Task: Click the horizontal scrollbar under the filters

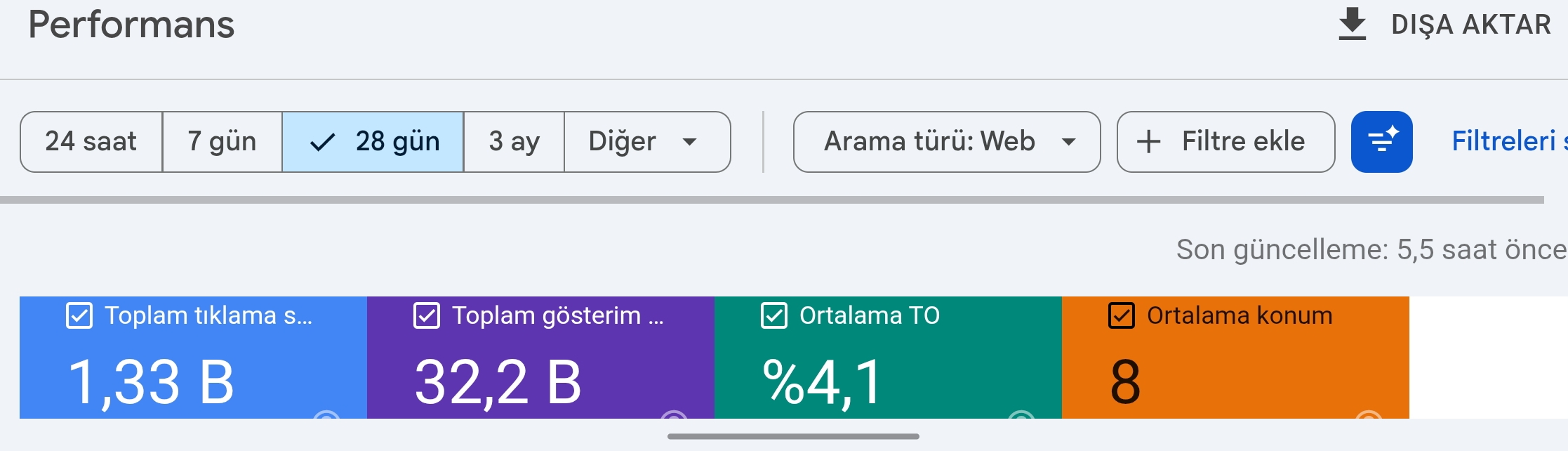Action: point(772,200)
